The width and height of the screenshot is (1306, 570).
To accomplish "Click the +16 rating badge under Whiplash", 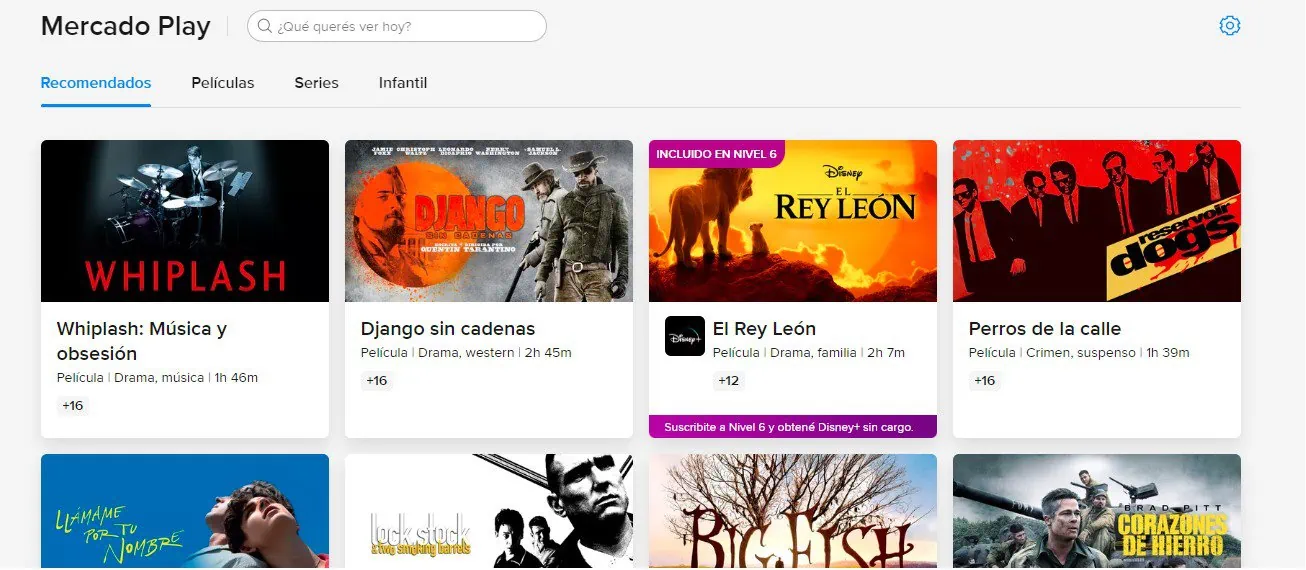I will (x=73, y=406).
